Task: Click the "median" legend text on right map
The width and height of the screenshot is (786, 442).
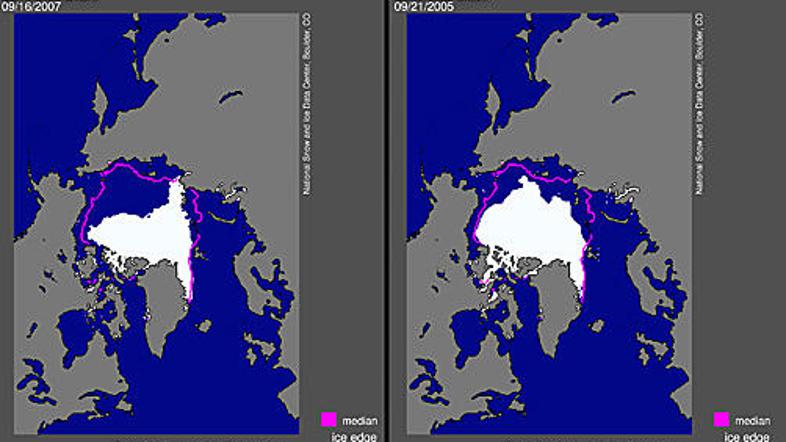Action: [x=750, y=420]
